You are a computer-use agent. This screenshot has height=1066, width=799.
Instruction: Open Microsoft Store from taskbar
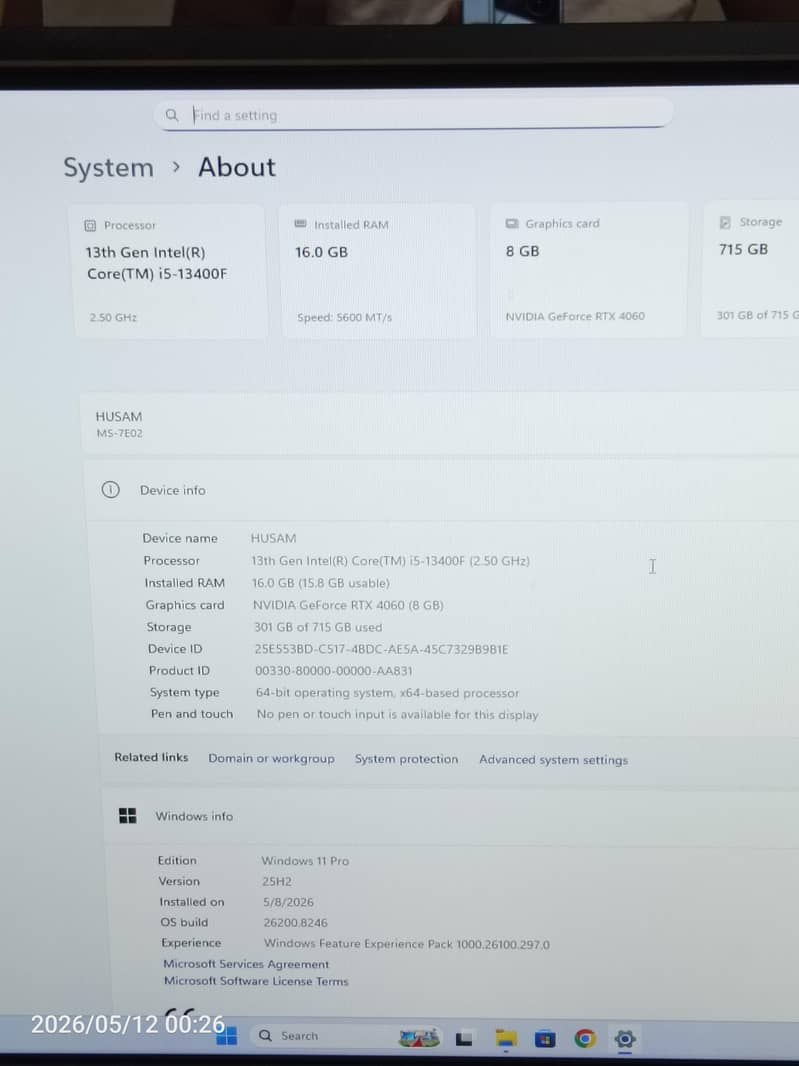pos(545,1039)
